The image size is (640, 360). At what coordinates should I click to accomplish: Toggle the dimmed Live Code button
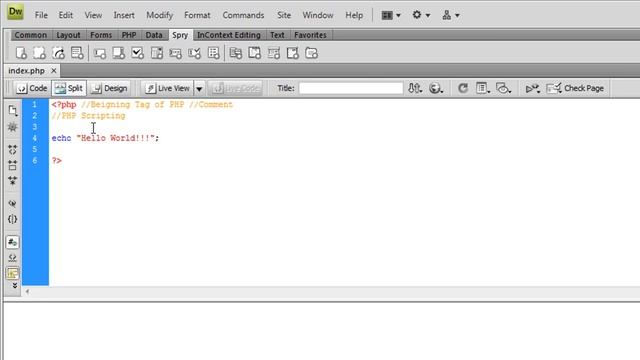coord(236,88)
